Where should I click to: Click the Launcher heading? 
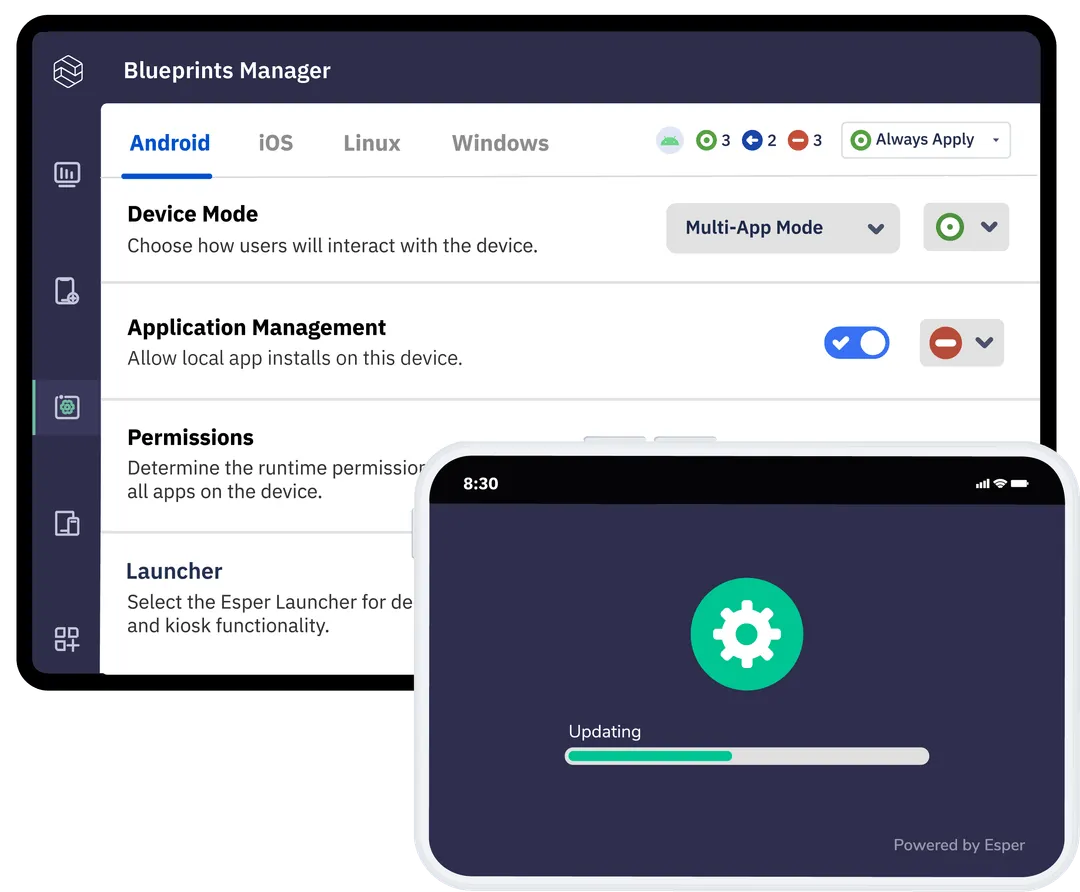[x=174, y=571]
